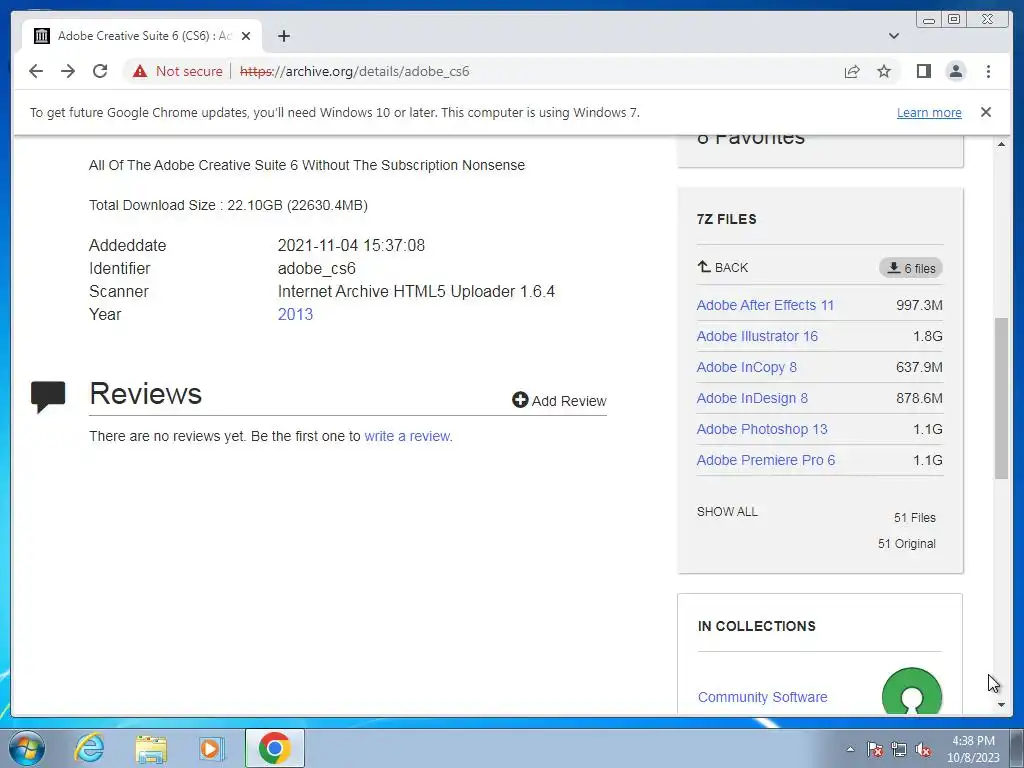1024x768 pixels.
Task: Go forward to the next page
Action: [x=68, y=71]
